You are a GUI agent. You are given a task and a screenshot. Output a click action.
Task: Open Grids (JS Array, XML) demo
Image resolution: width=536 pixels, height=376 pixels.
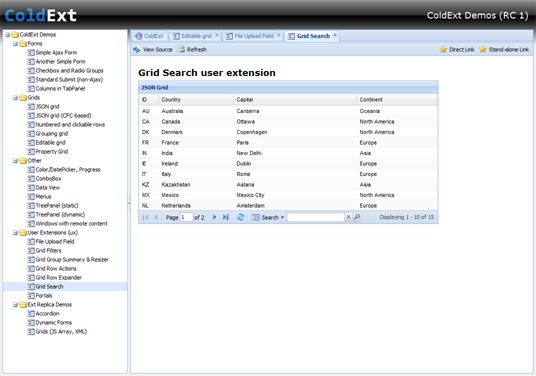click(x=62, y=332)
